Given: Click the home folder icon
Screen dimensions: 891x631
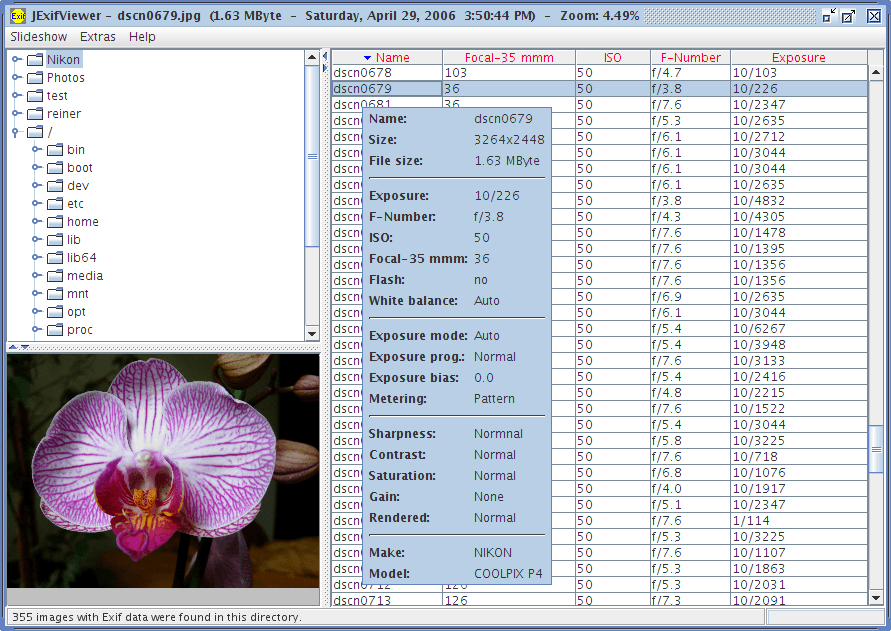Looking at the screenshot, I should [55, 222].
